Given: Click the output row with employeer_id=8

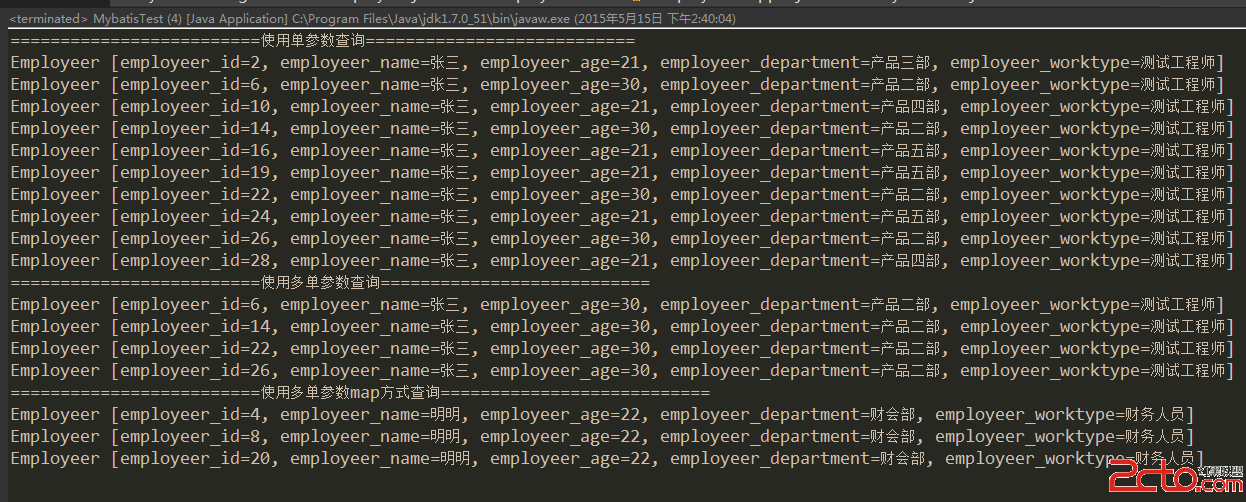Looking at the screenshot, I should (x=602, y=437).
